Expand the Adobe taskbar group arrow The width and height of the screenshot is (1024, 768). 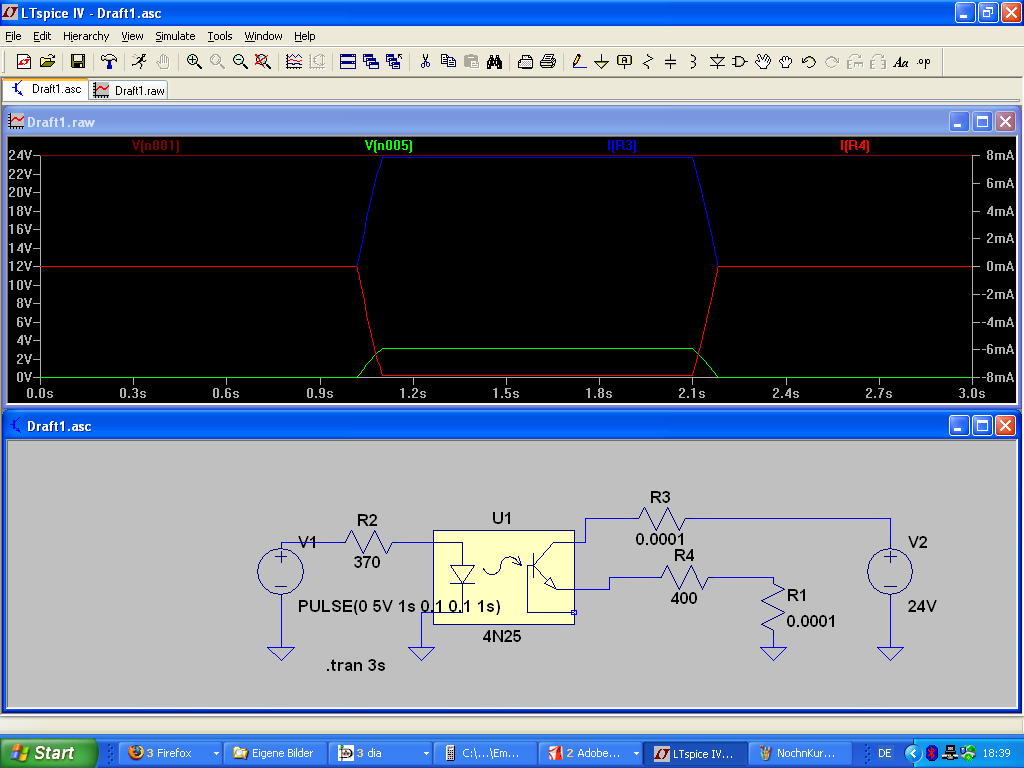[636, 754]
